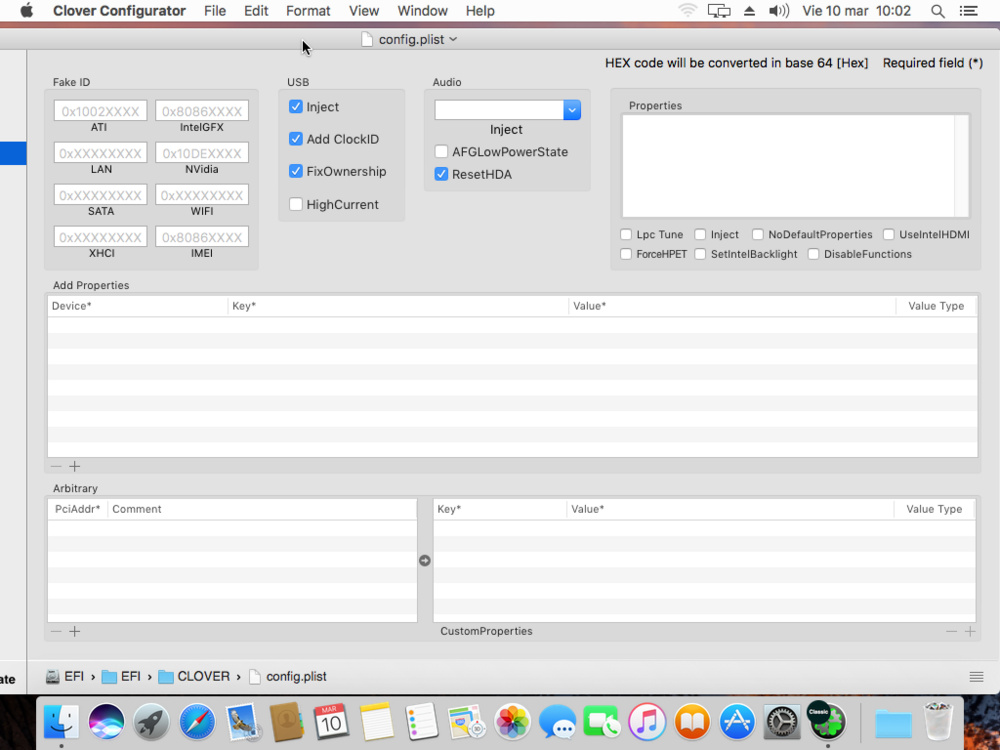Check Lpc Tune option
The width and height of the screenshot is (1000, 750).
[626, 235]
